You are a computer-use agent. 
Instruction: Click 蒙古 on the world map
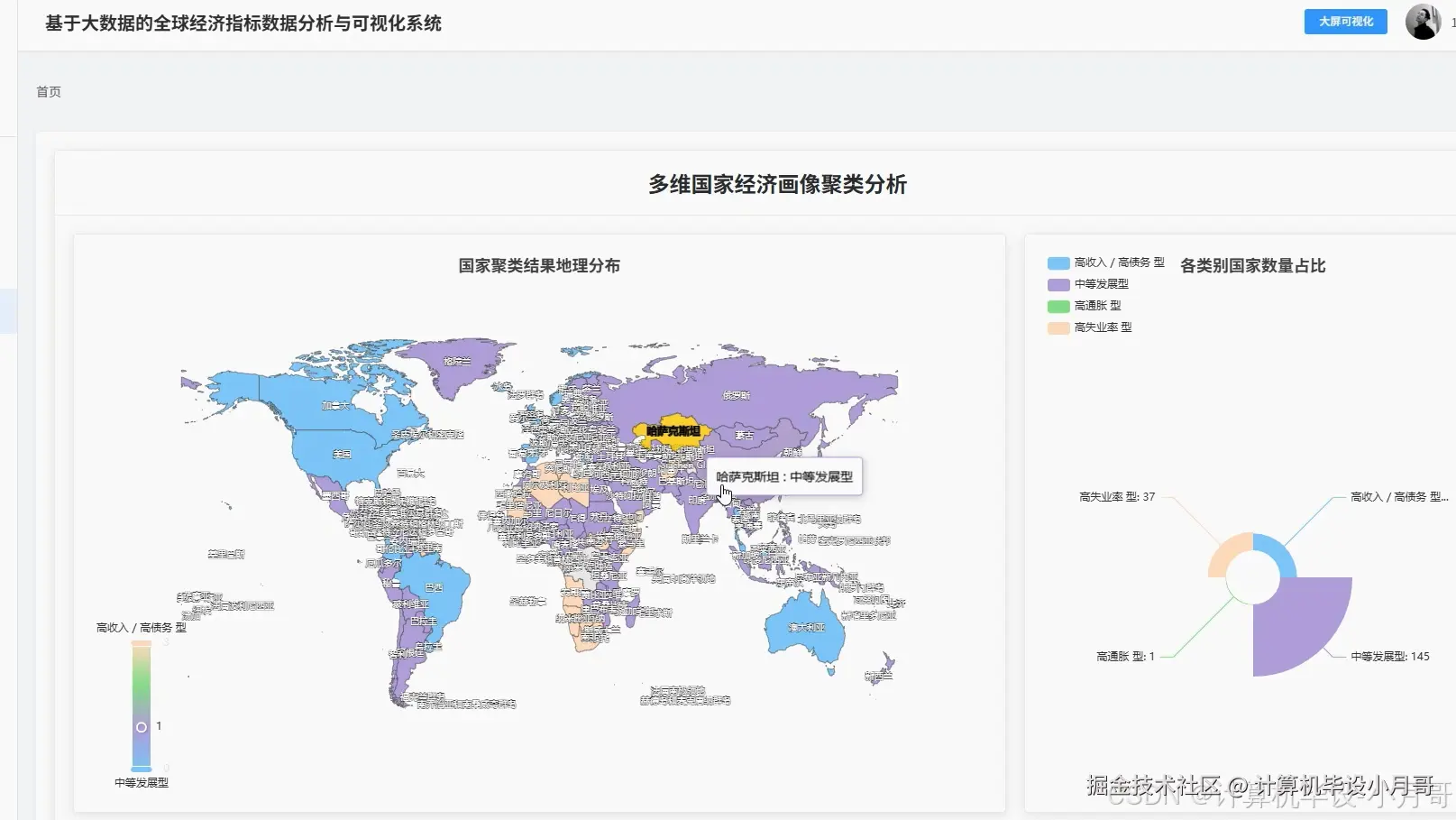(744, 435)
